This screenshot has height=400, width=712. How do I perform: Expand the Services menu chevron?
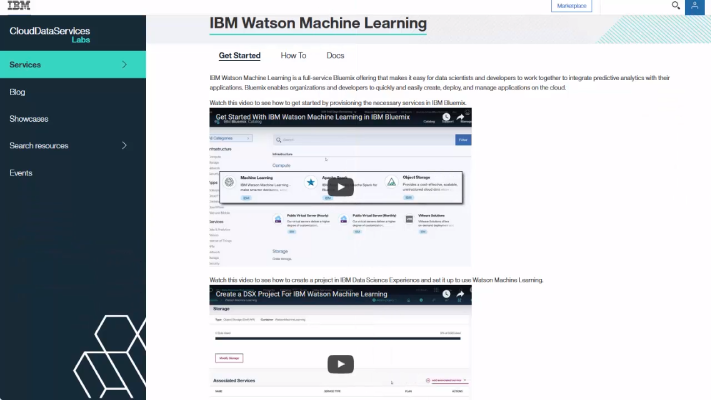(124, 64)
